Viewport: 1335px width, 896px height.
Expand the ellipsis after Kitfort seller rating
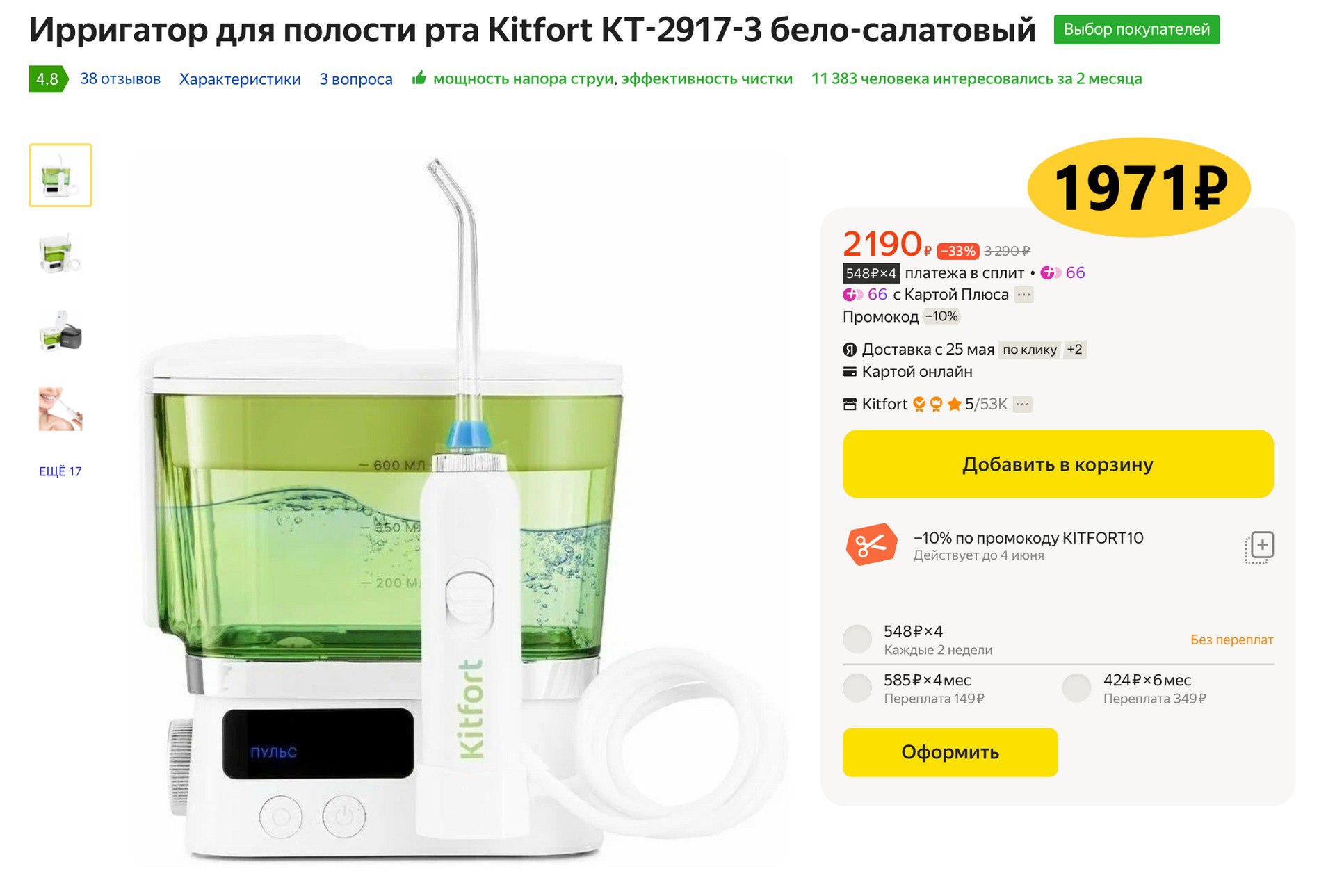[x=1022, y=405]
